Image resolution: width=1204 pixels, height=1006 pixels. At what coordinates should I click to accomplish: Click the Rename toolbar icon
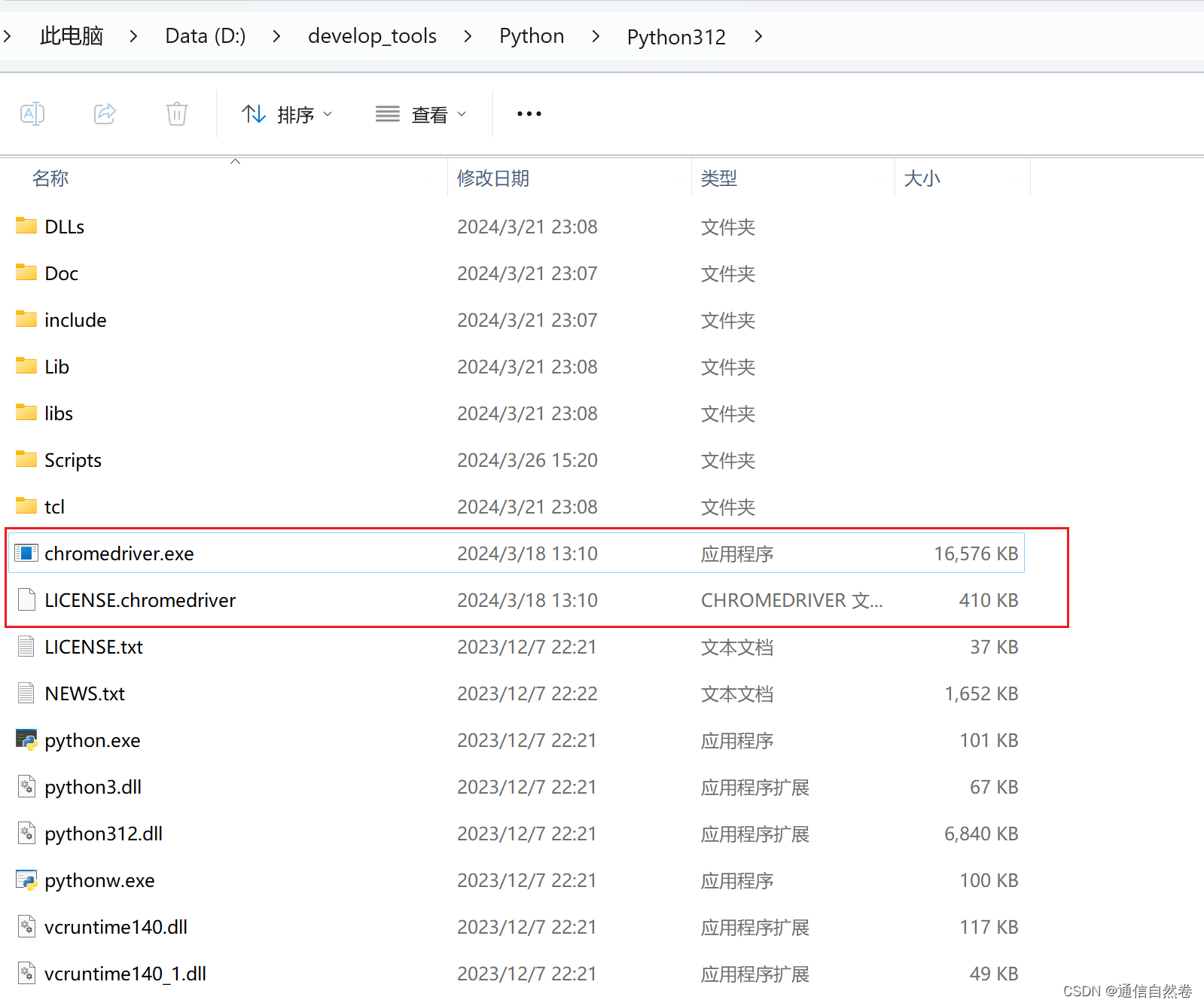coord(32,114)
